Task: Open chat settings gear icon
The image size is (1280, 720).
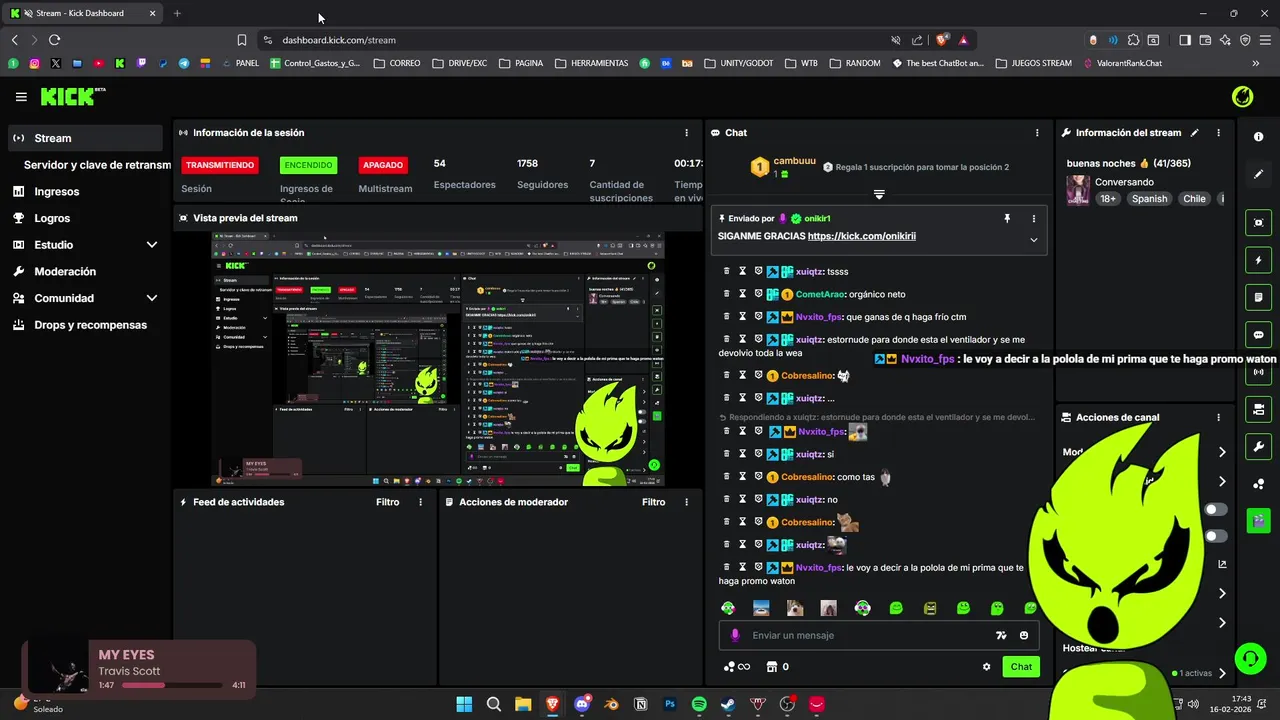Action: click(x=987, y=667)
